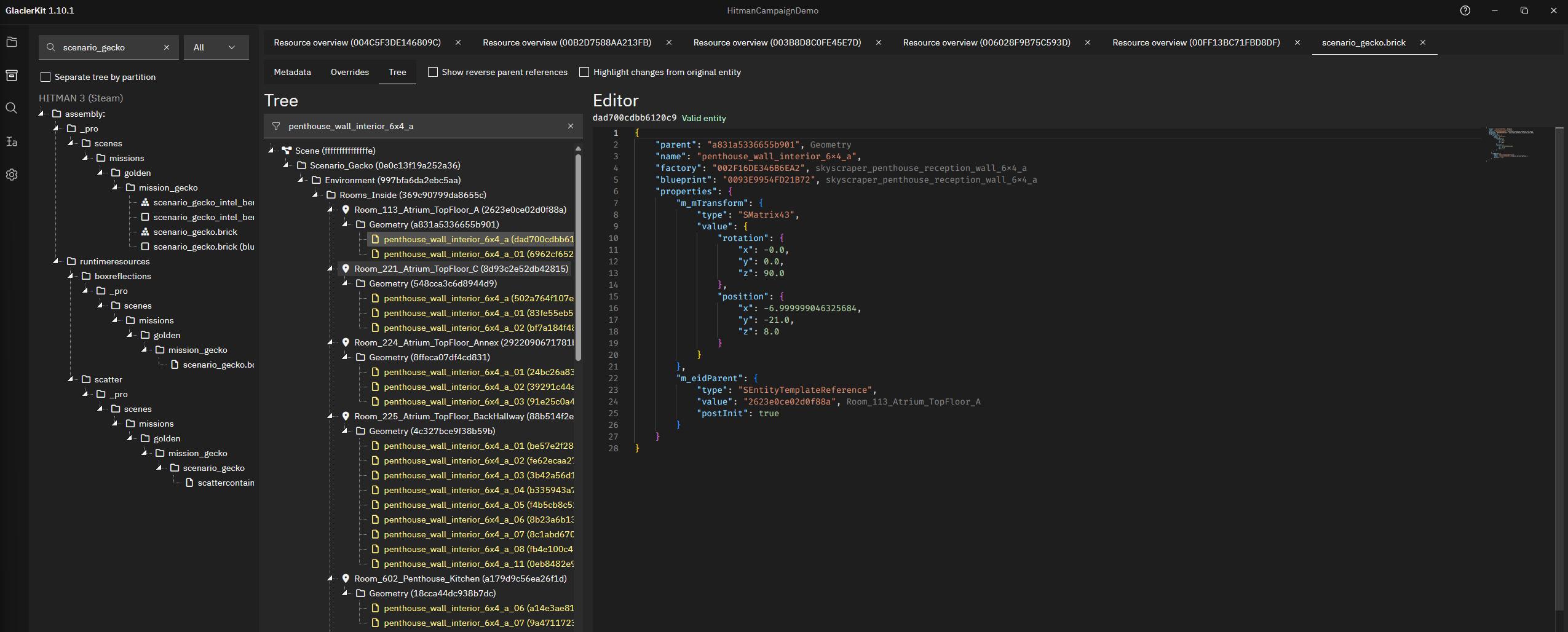Open Resource overview (003B8D8C0FE45E7D) tab

(x=777, y=42)
